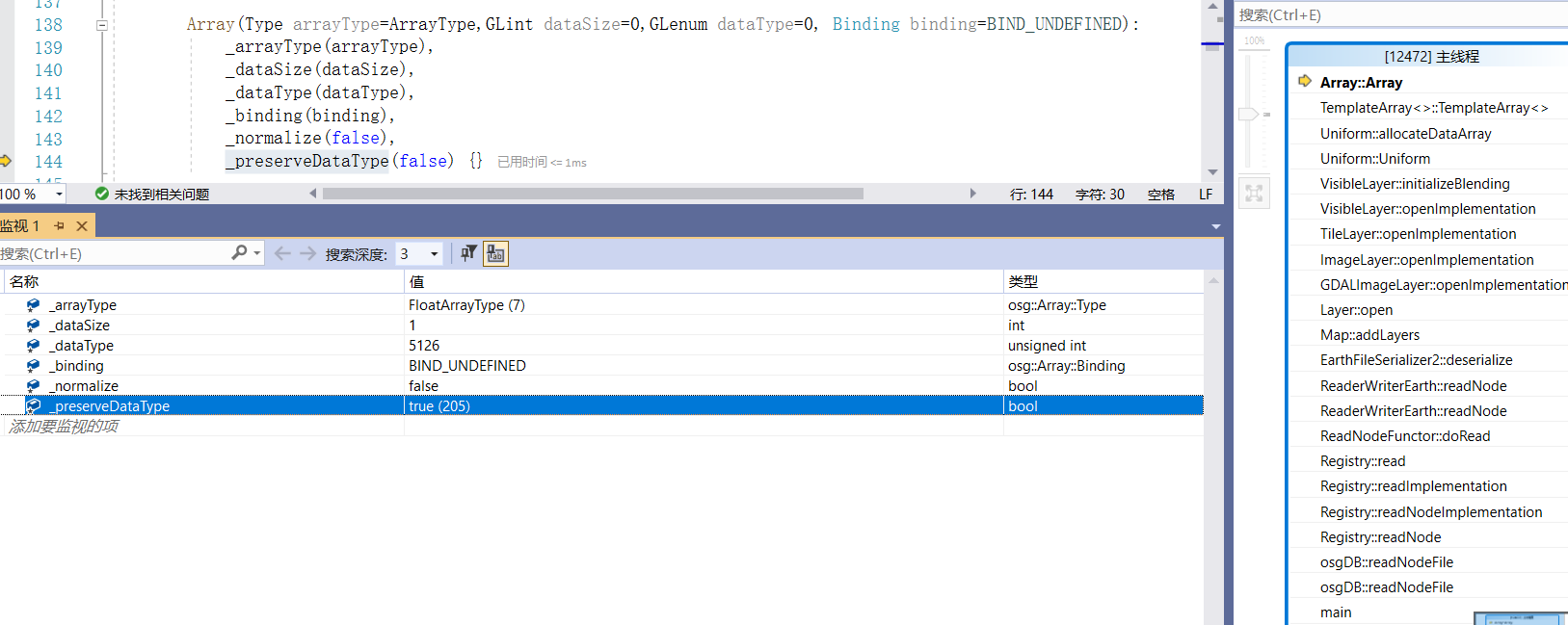Select the main stack frame
Viewport: 1568px width, 625px height.
(x=1336, y=612)
